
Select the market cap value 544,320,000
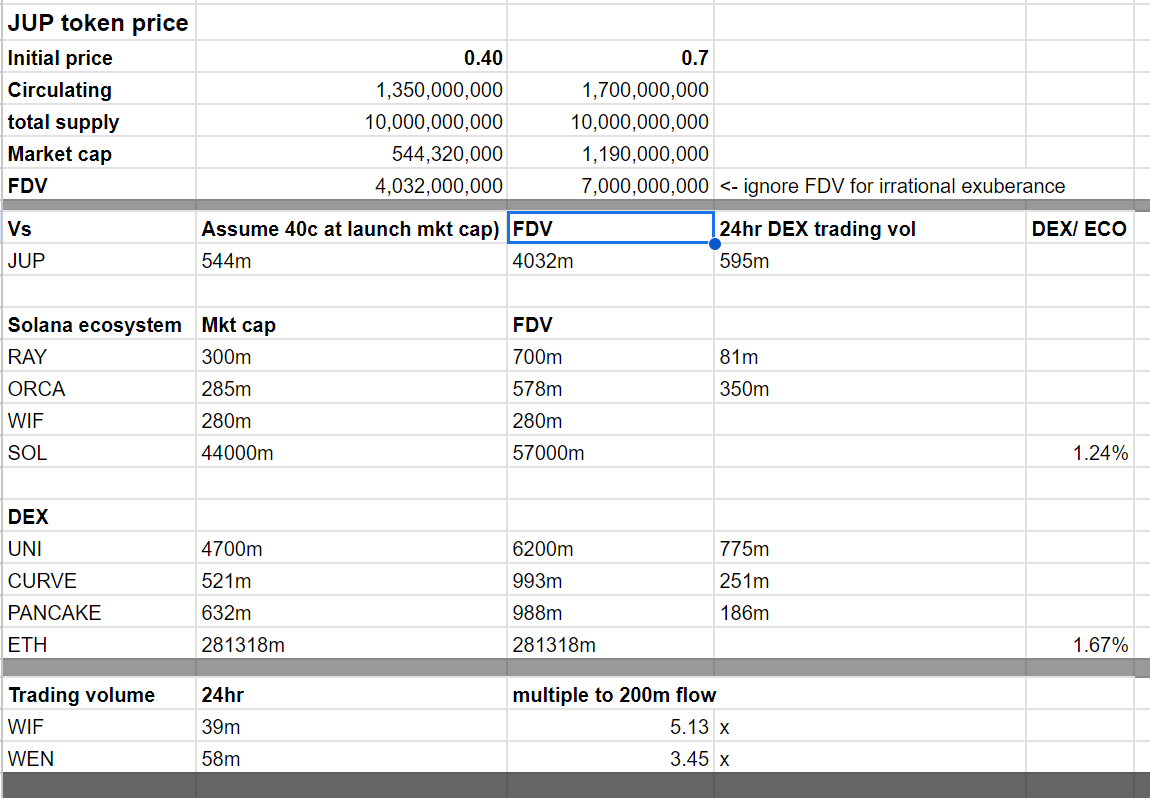click(351, 153)
